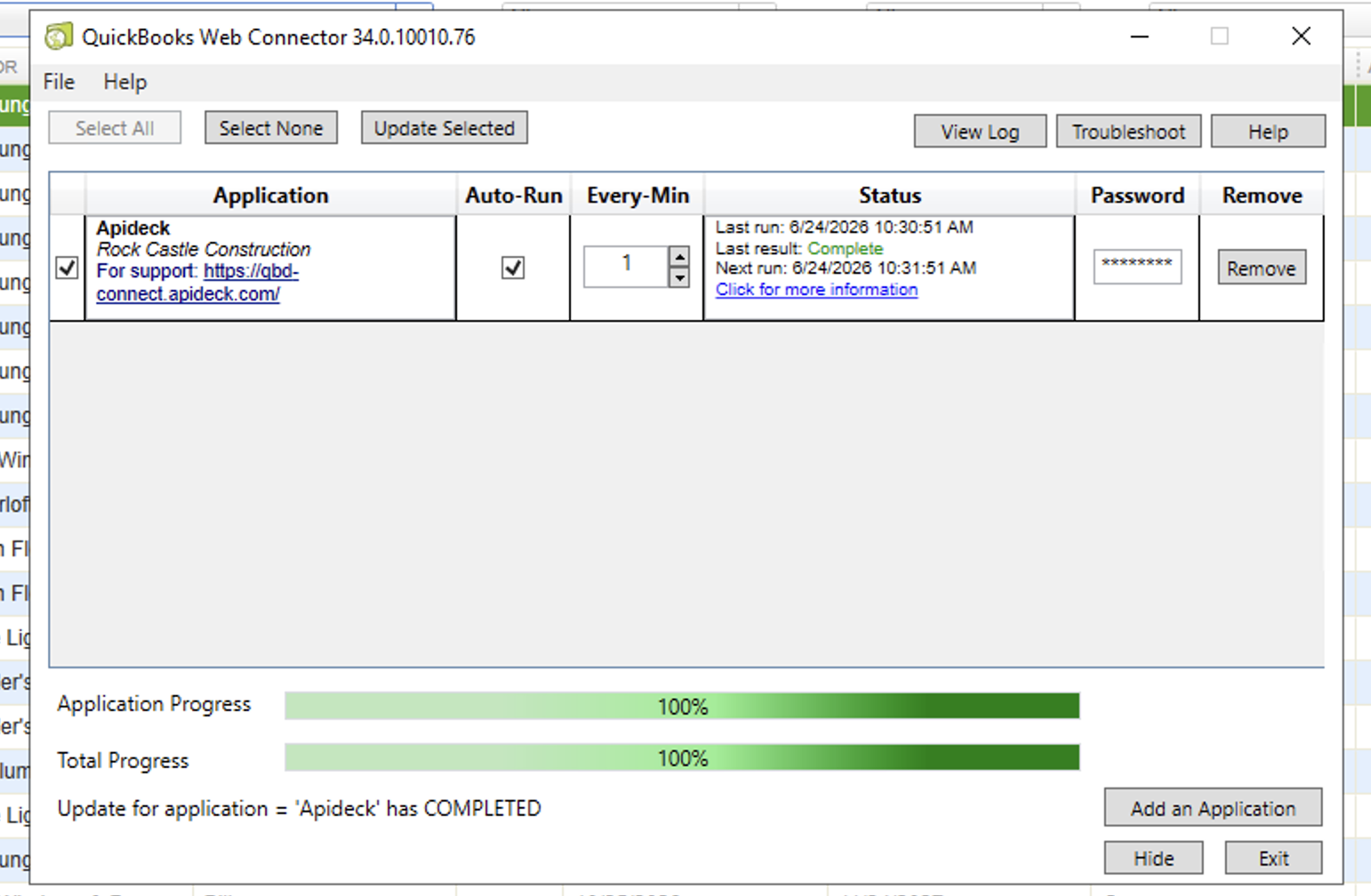Click Update Selected button
Viewport: 1371px width, 896px height.
click(445, 128)
